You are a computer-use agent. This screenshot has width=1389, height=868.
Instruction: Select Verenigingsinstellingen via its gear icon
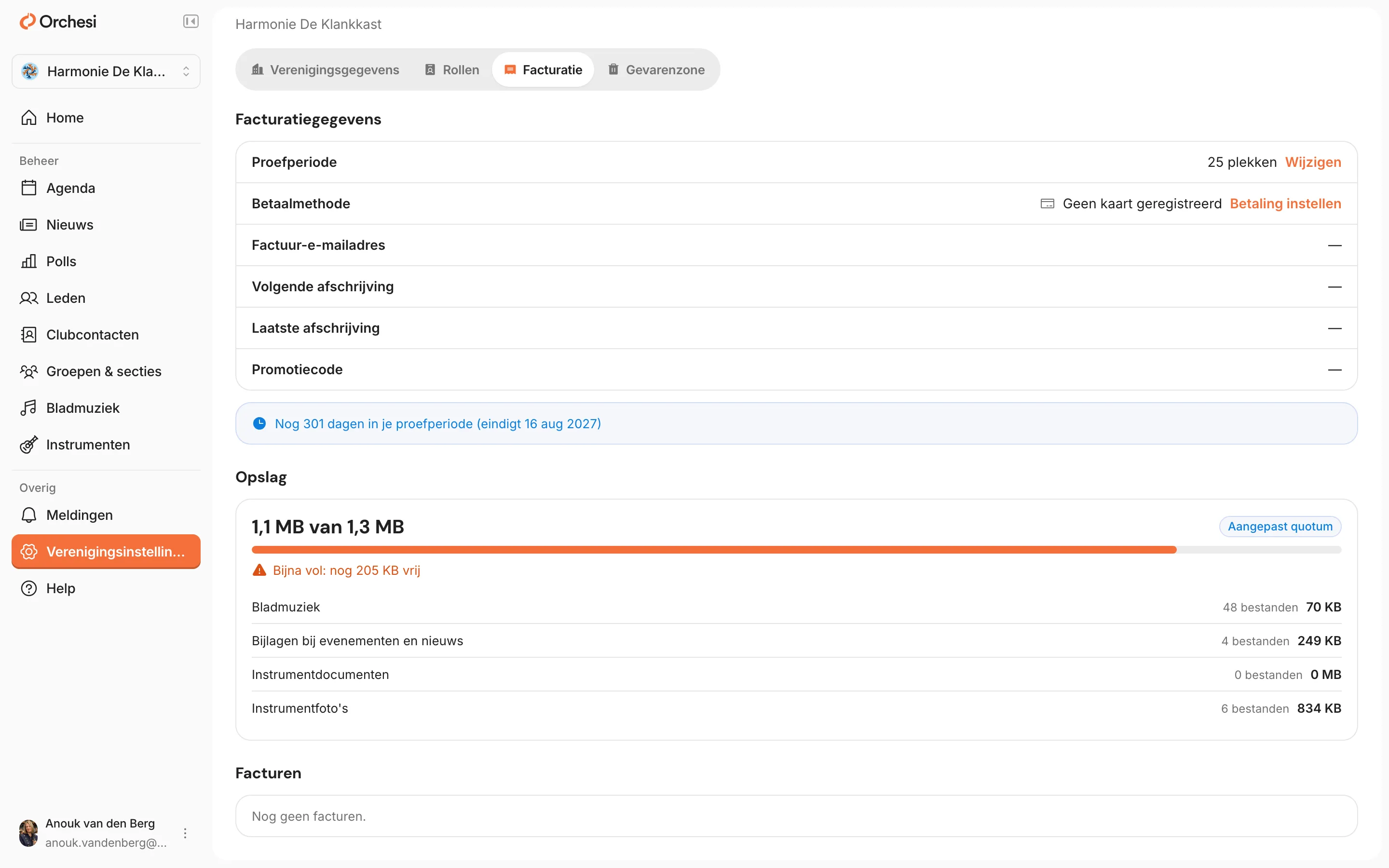click(x=29, y=552)
